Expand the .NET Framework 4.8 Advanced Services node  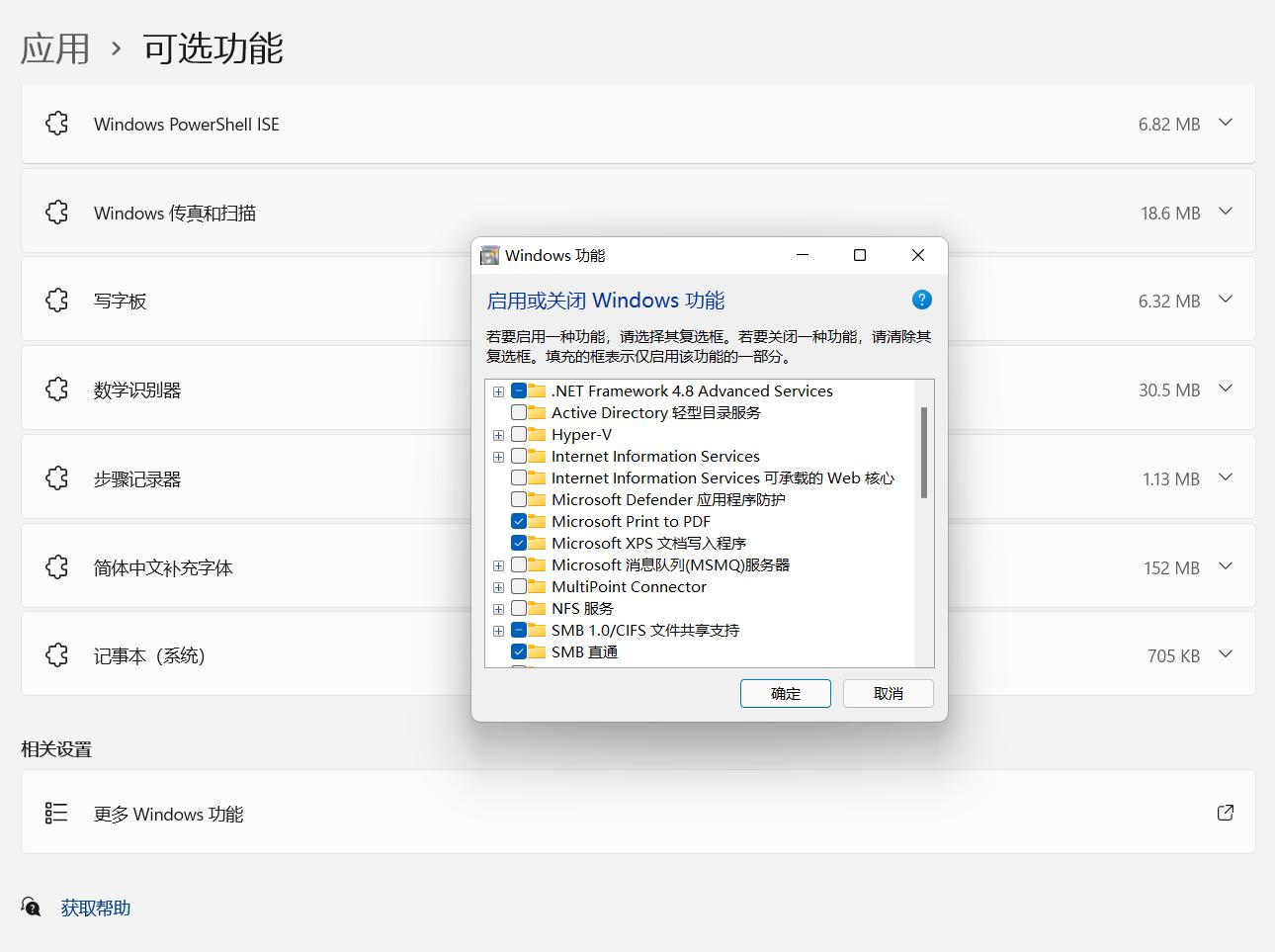pos(498,390)
